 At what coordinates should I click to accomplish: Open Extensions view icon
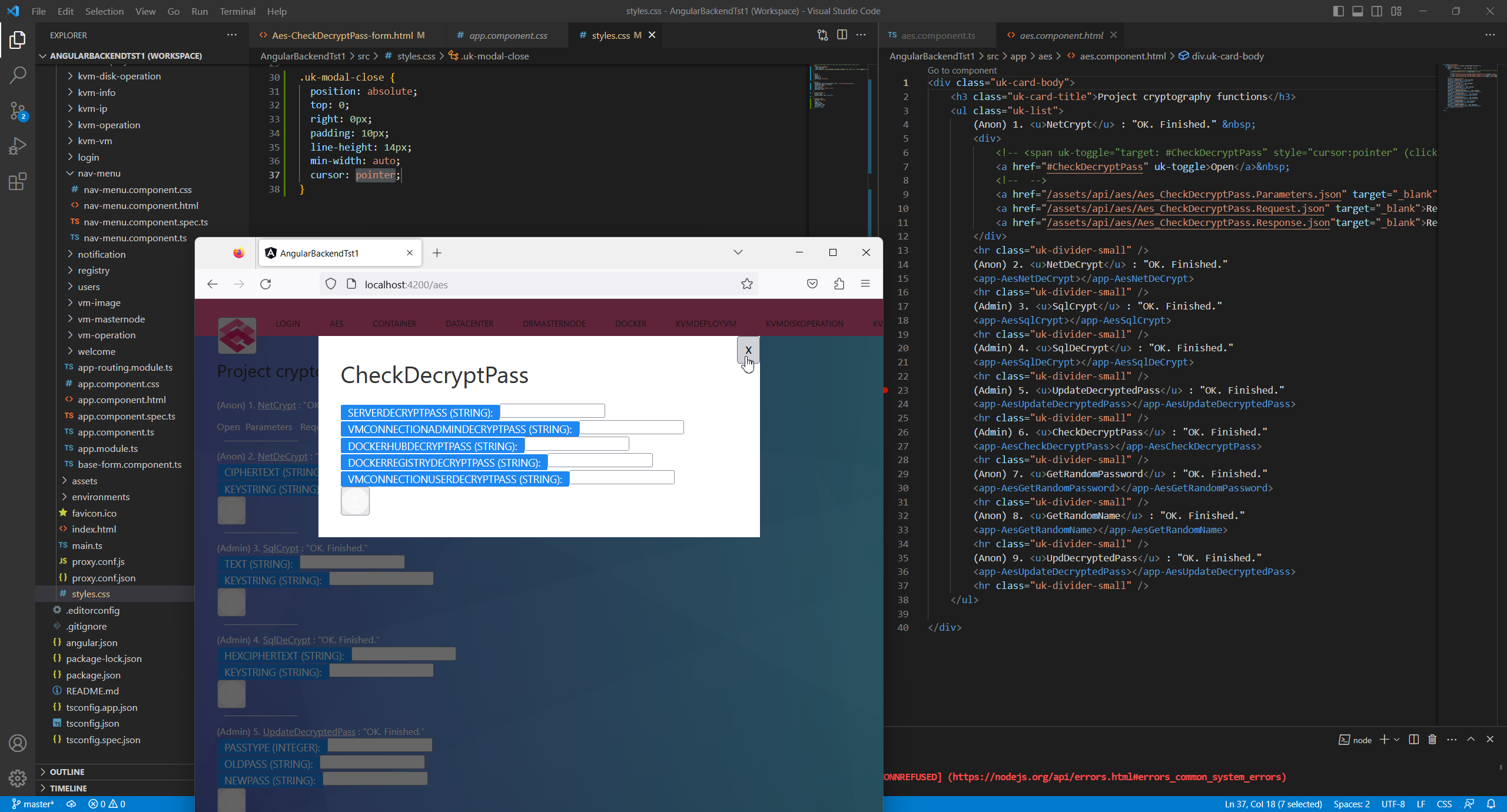18,181
